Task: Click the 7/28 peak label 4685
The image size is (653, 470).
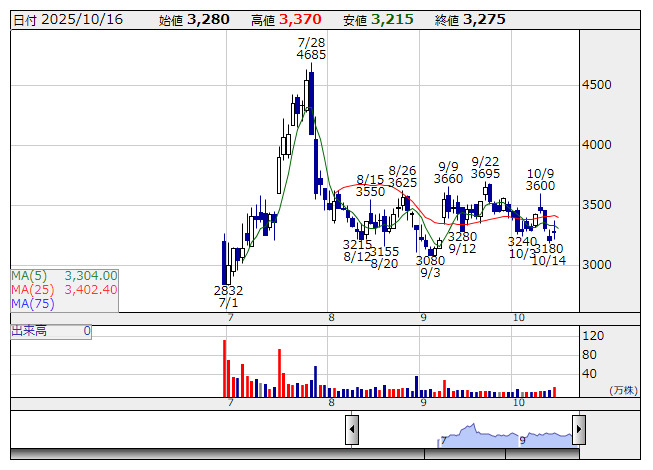Action: coord(312,56)
